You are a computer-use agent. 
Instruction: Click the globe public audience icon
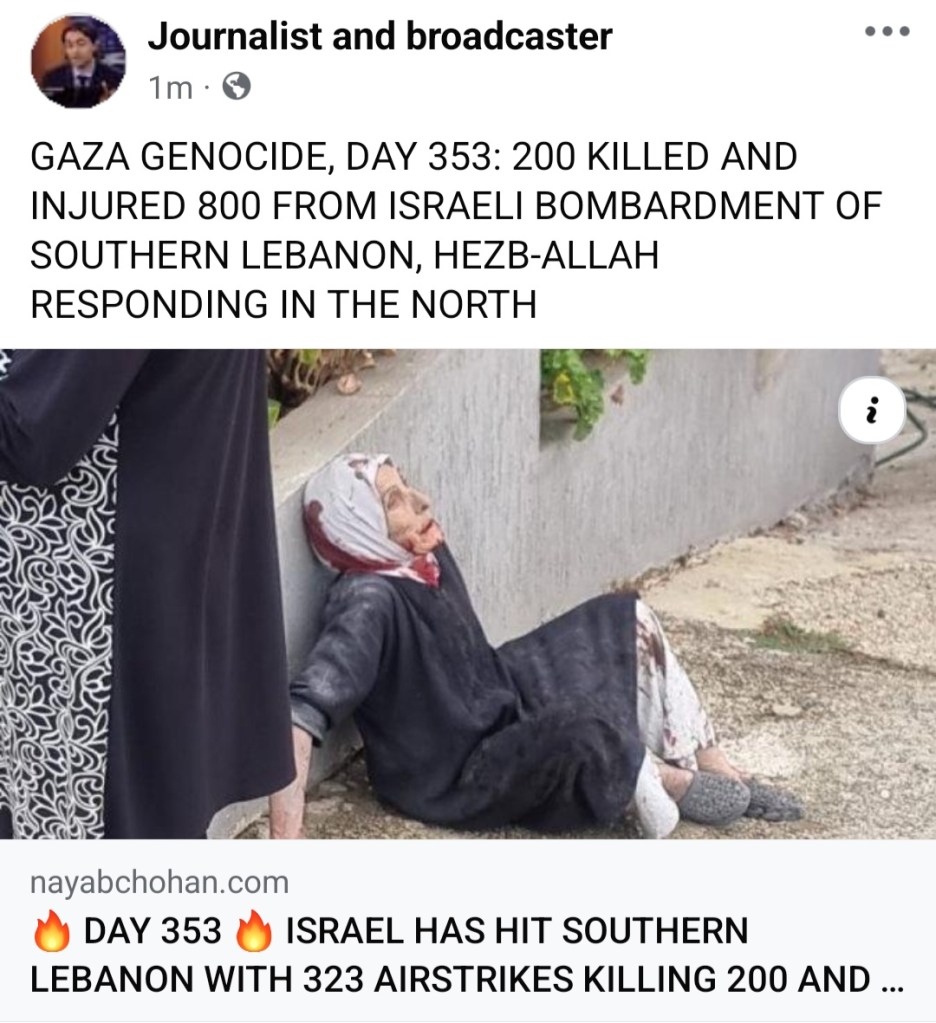coord(237,86)
